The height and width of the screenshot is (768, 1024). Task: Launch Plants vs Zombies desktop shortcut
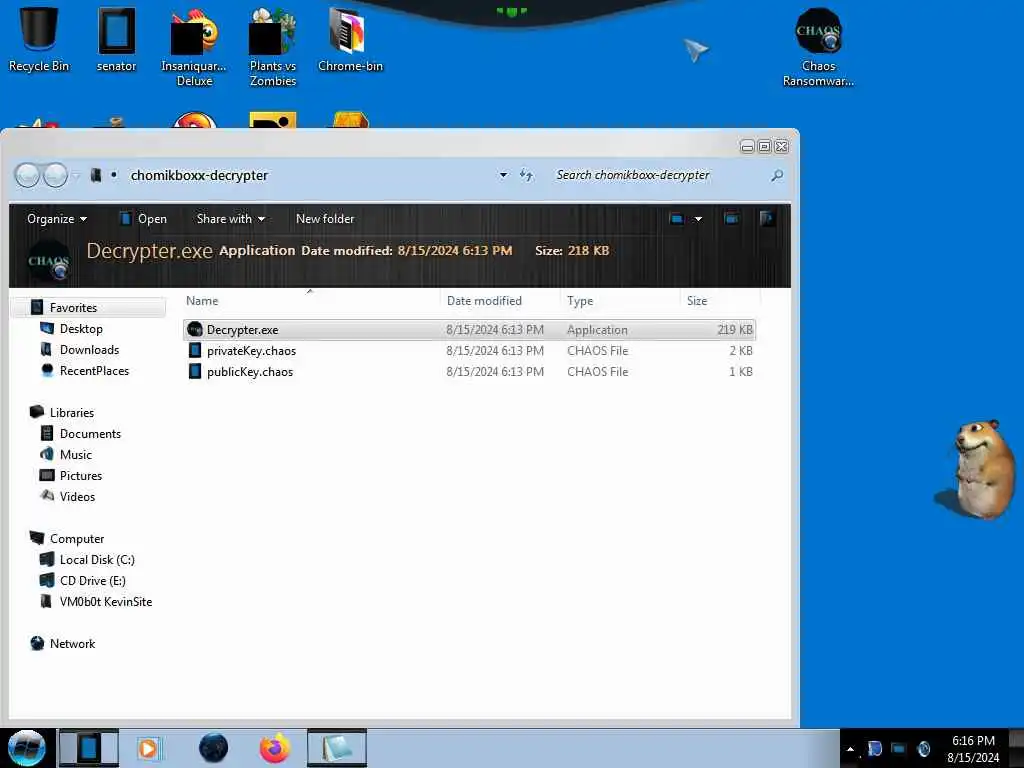pos(272,47)
